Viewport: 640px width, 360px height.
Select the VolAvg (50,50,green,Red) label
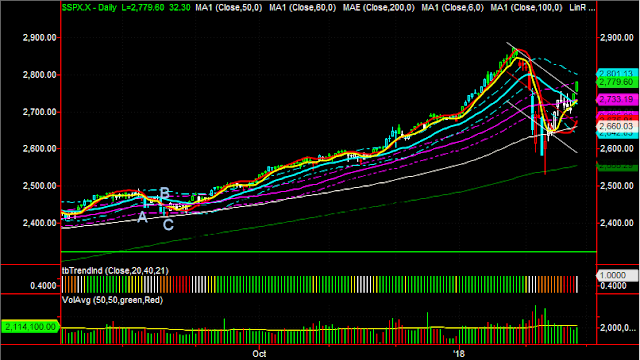point(112,300)
